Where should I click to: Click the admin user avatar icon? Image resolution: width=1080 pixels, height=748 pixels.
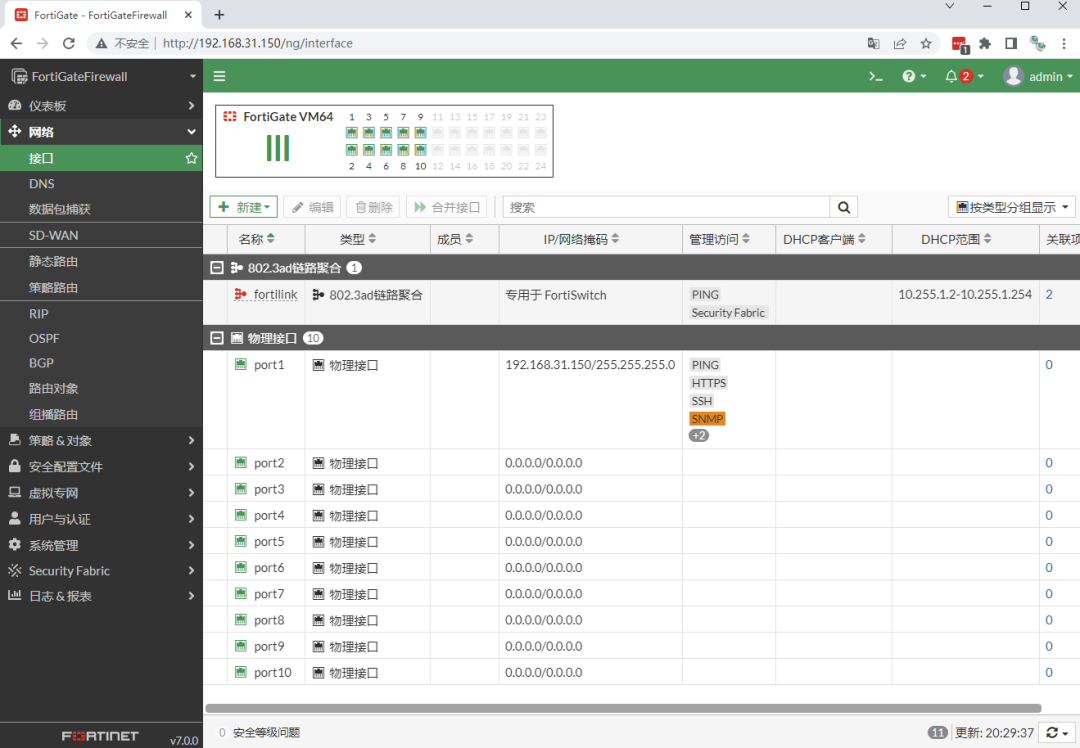(1013, 75)
